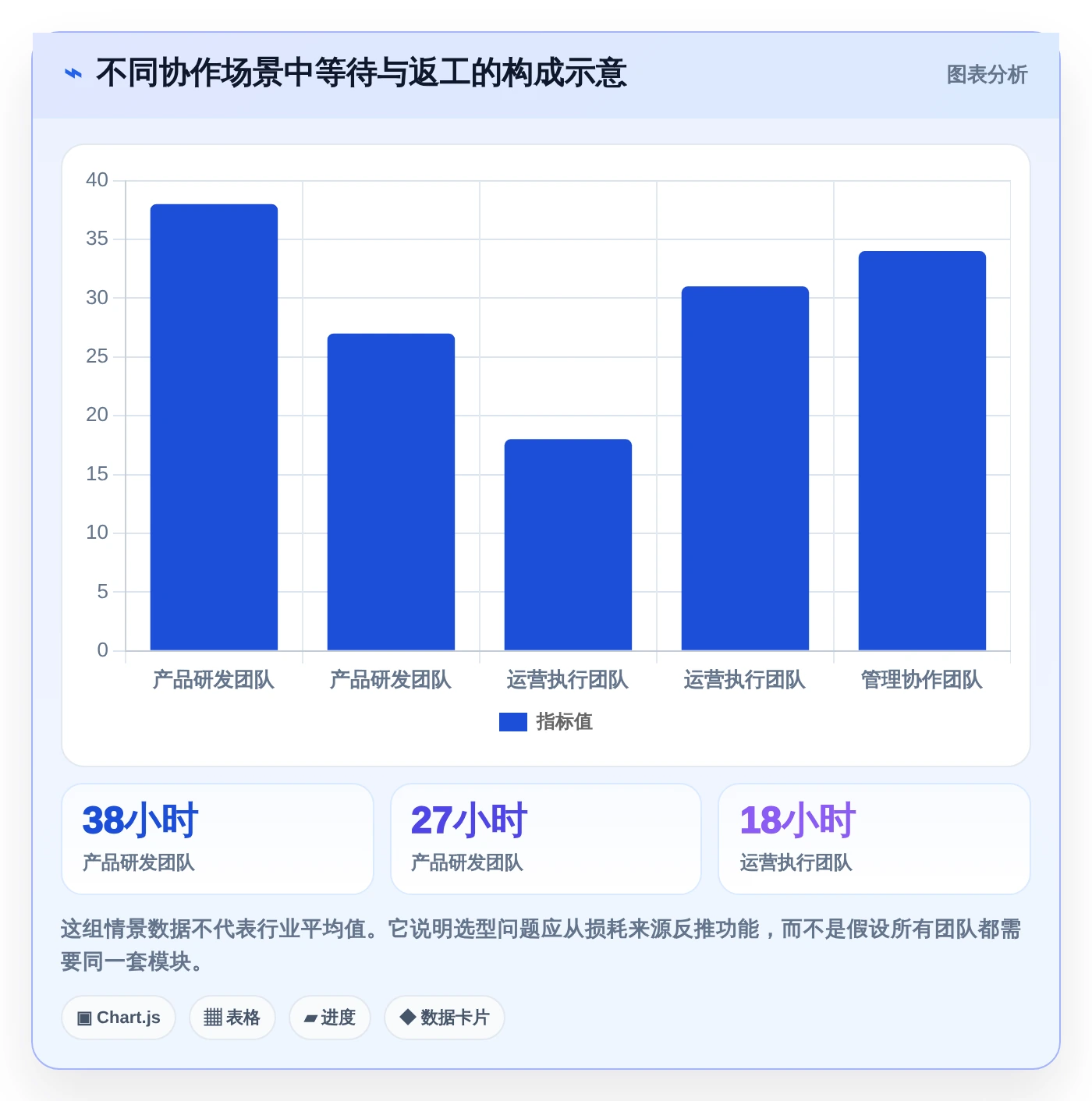Click the 进度 tag chip
1092x1101 pixels.
pyautogui.click(x=330, y=1018)
